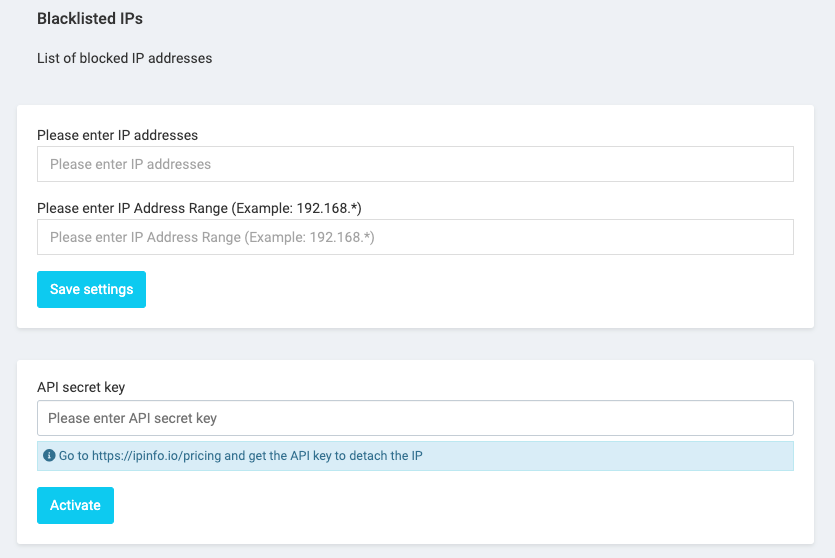Screen dimensions: 835x558
Task: Click the Save settings button
Action: [x=92, y=289]
